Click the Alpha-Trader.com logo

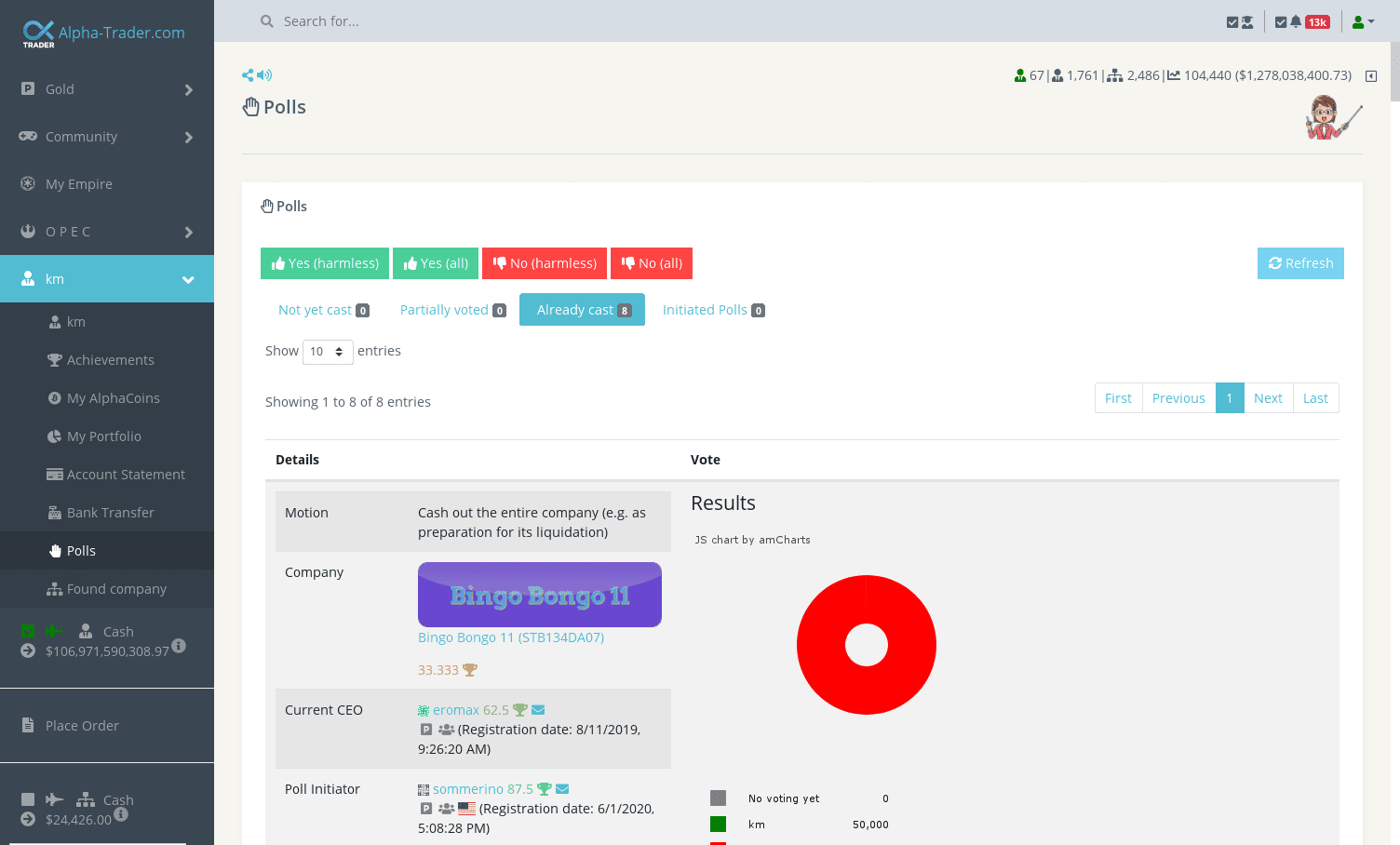coord(103,34)
